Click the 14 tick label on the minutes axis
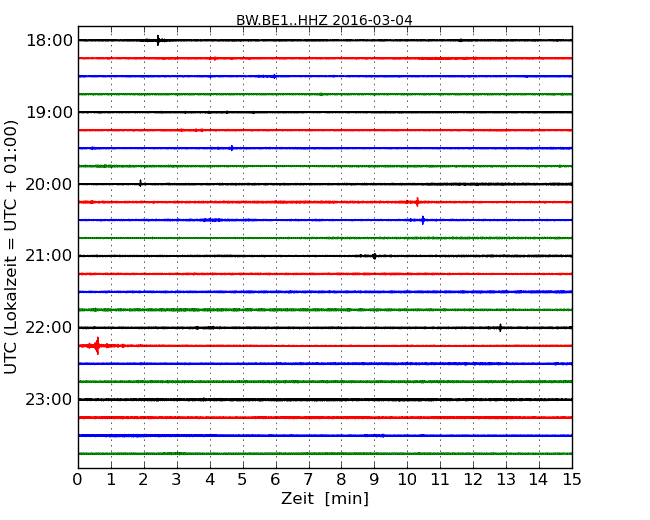650x520 pixels. pos(539,479)
